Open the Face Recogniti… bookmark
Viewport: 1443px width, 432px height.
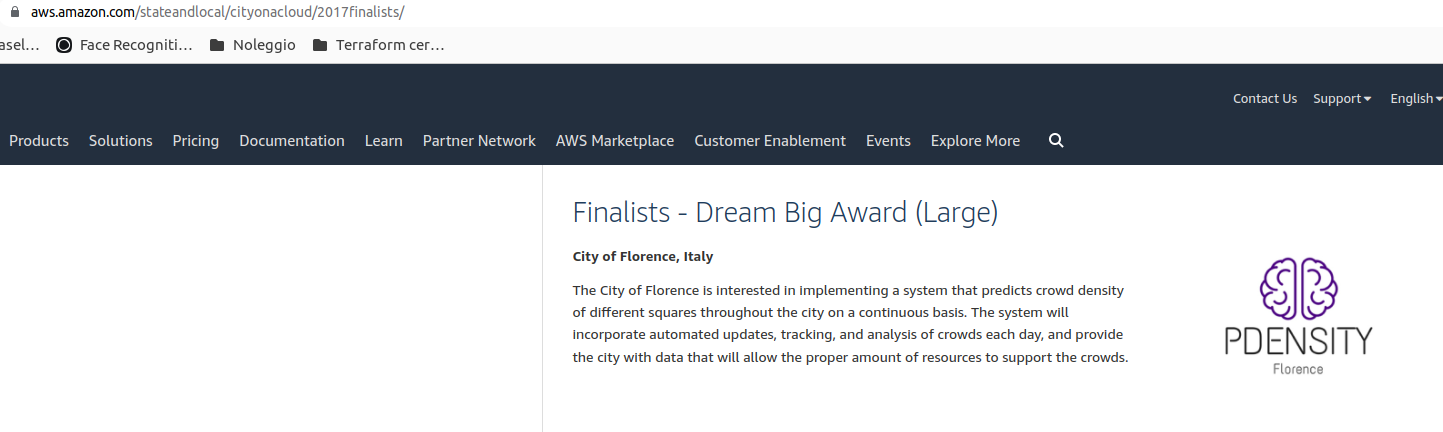coord(124,45)
